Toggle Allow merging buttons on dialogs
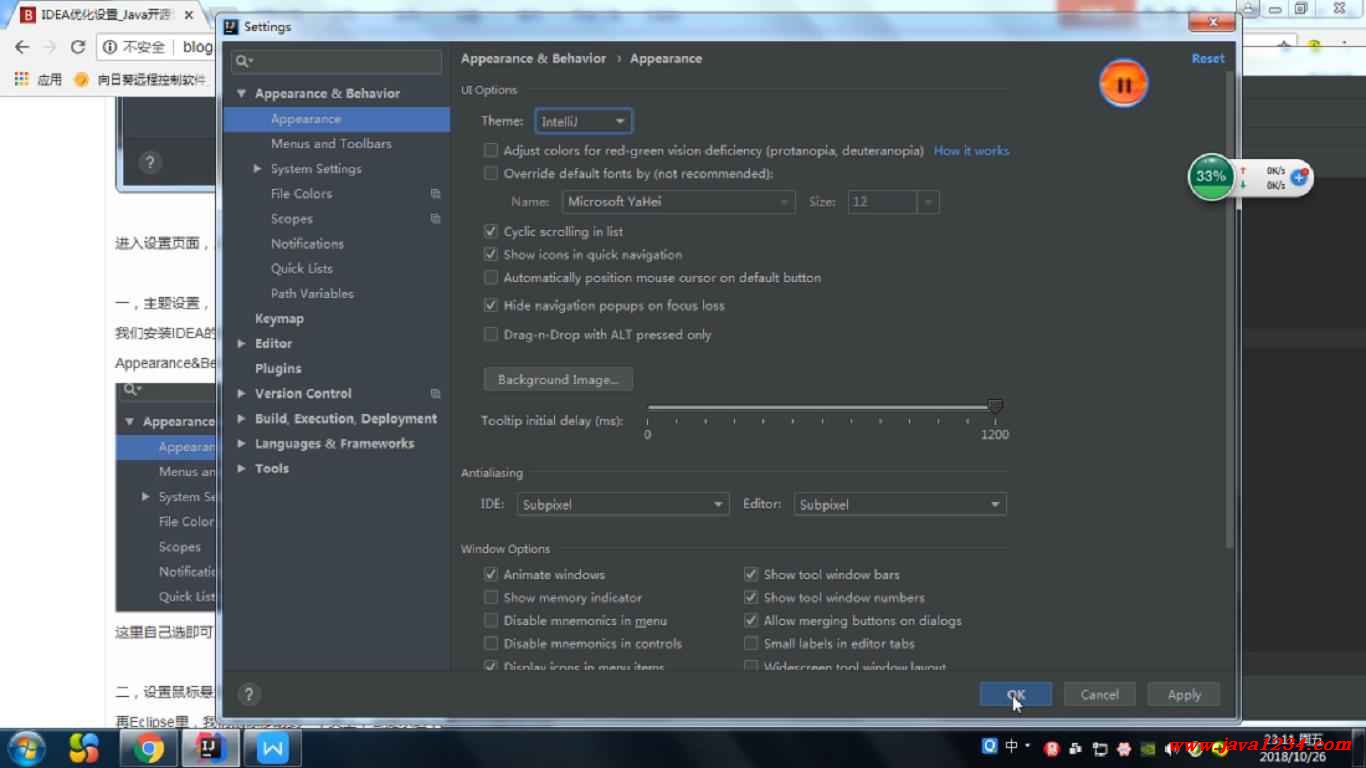Screen dimensions: 1366x768 tap(751, 621)
